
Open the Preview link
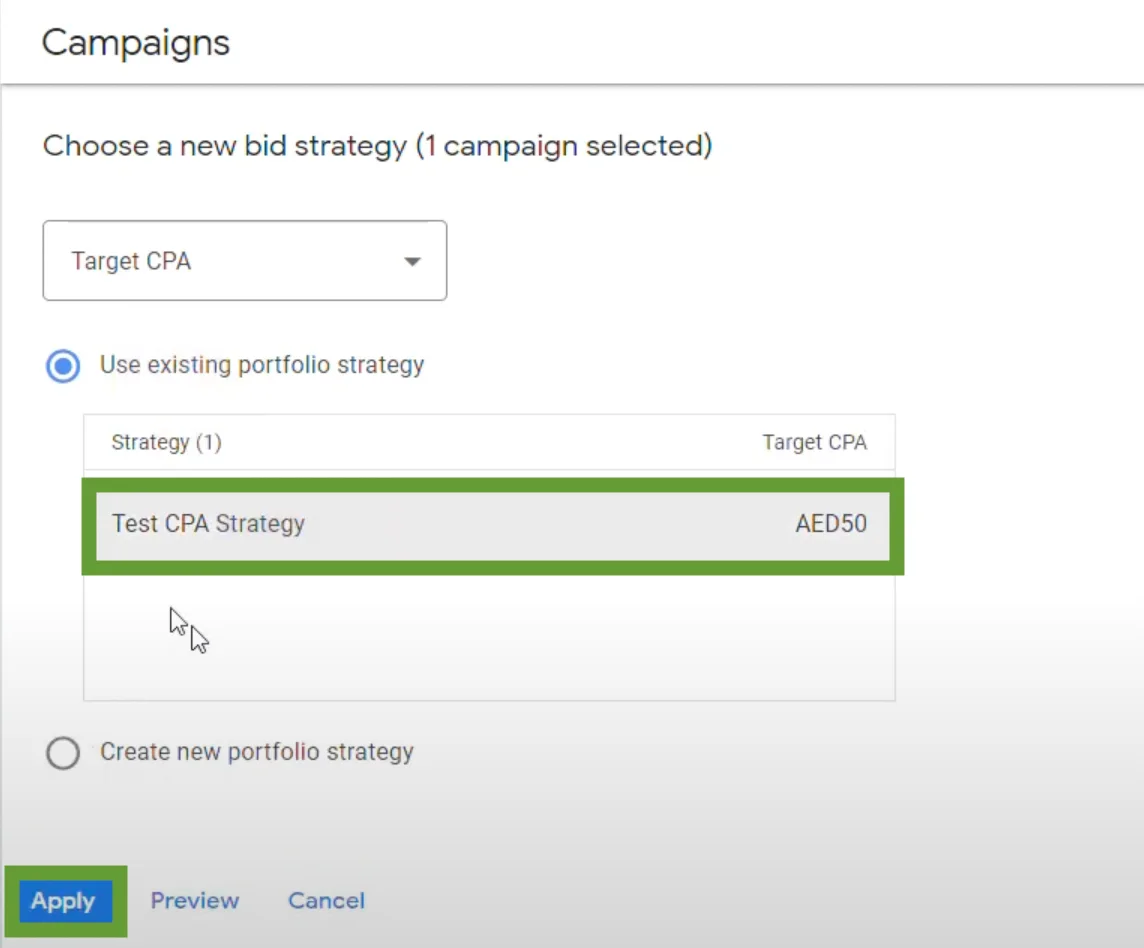(x=195, y=901)
